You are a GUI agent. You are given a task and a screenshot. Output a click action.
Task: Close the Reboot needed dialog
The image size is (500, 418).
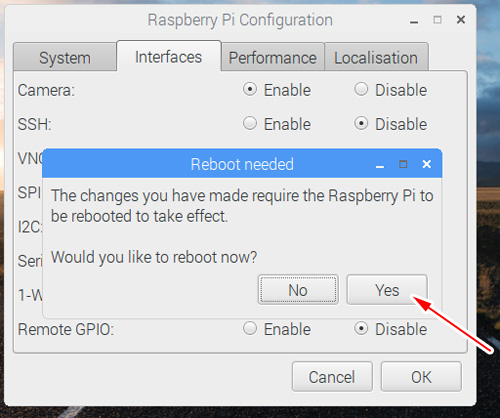point(427,164)
